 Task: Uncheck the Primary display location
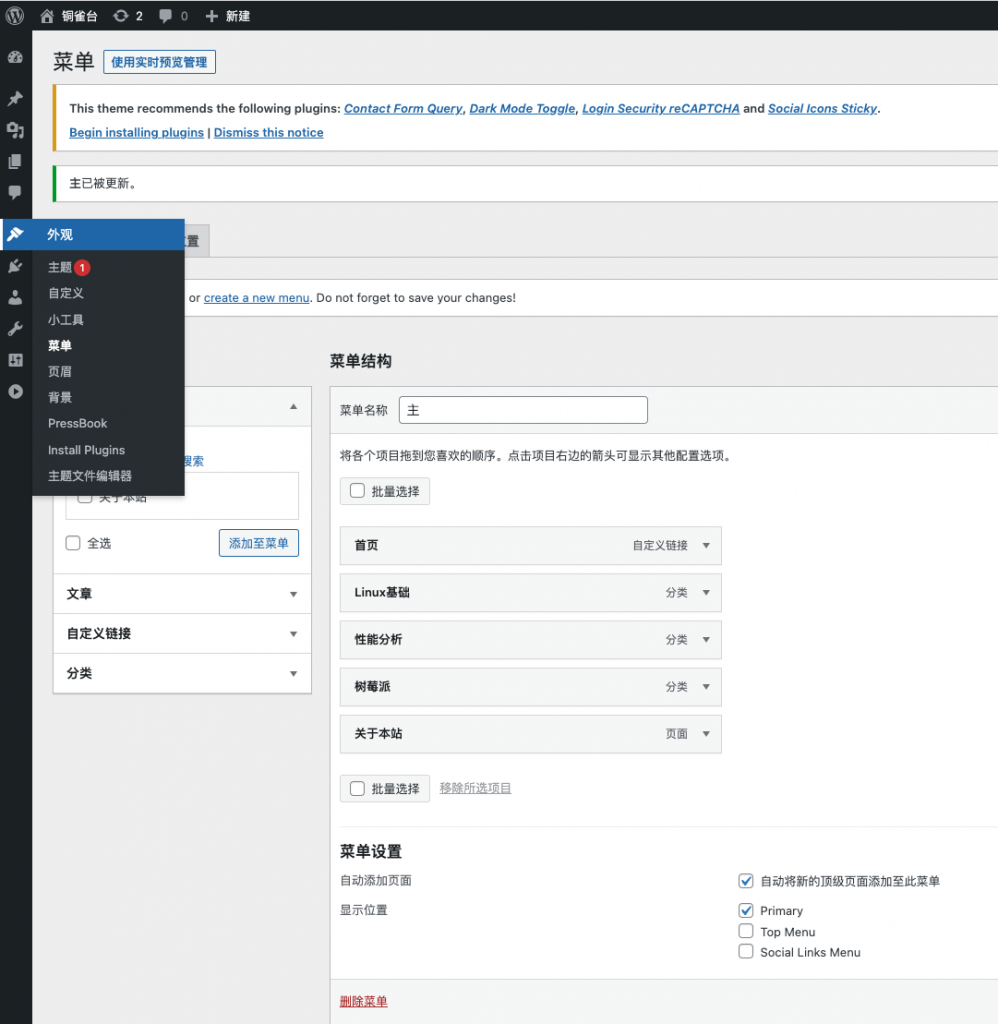pos(746,910)
